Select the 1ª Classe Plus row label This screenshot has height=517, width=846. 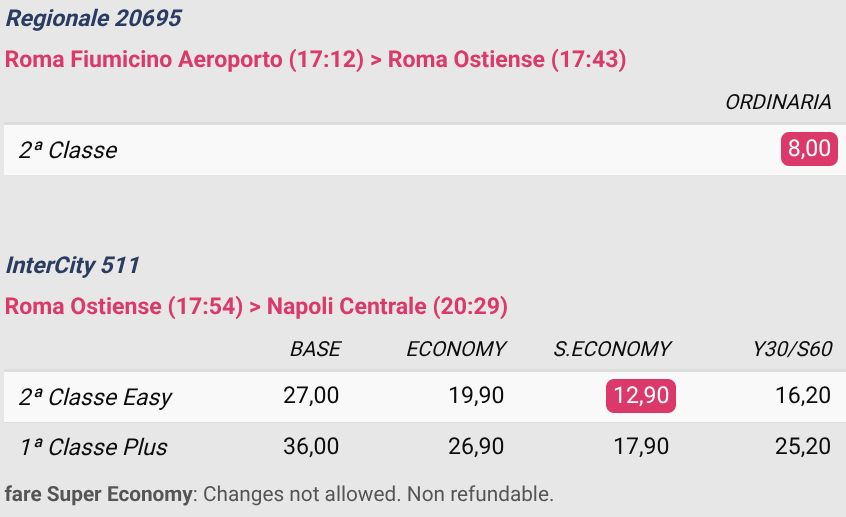[x=93, y=447]
